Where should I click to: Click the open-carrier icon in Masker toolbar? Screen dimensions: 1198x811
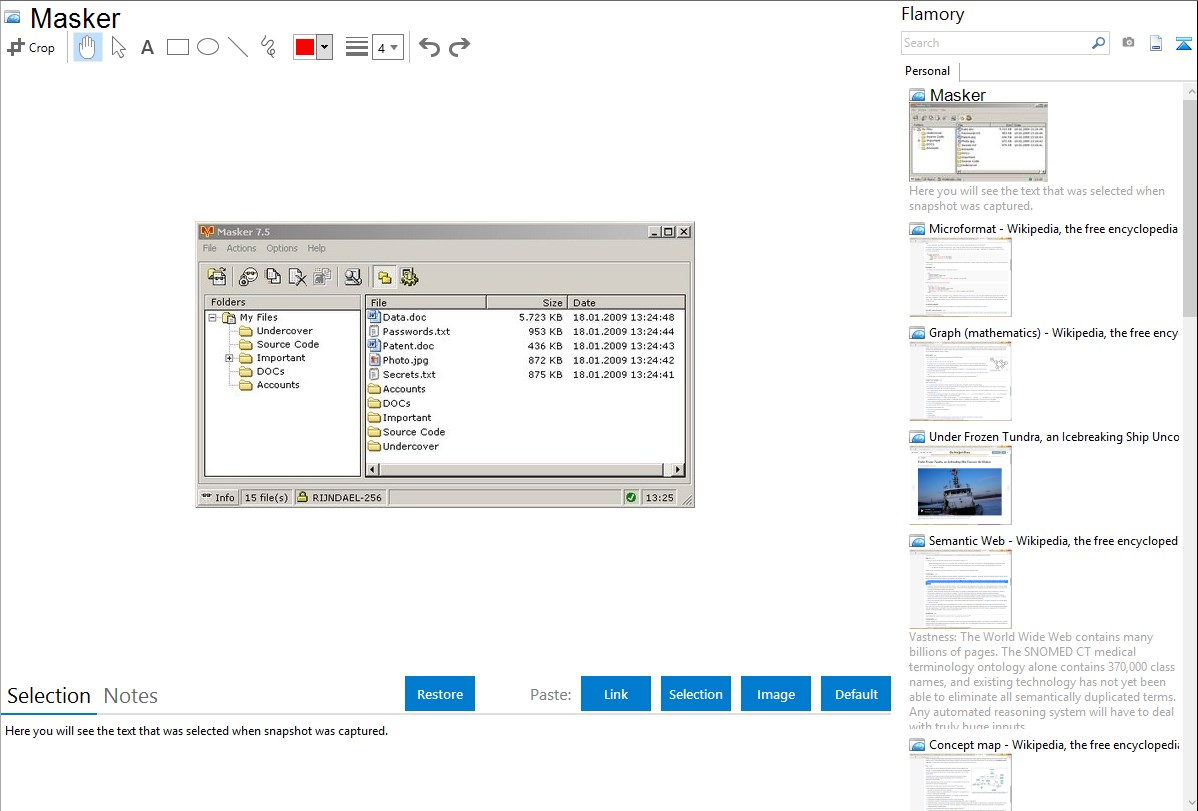217,277
